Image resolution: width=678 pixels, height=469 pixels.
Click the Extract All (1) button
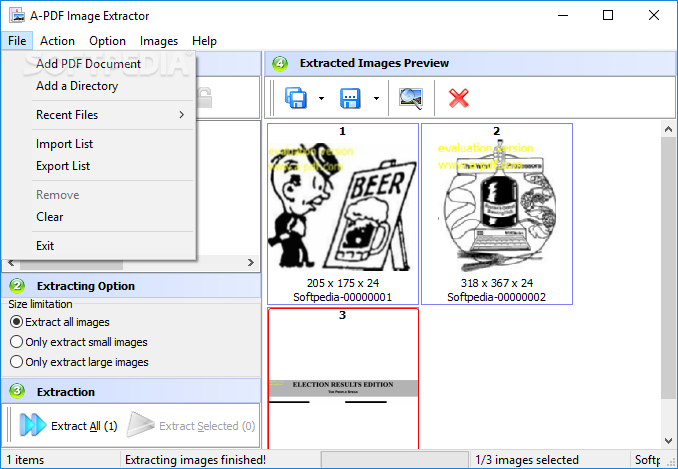(68, 425)
